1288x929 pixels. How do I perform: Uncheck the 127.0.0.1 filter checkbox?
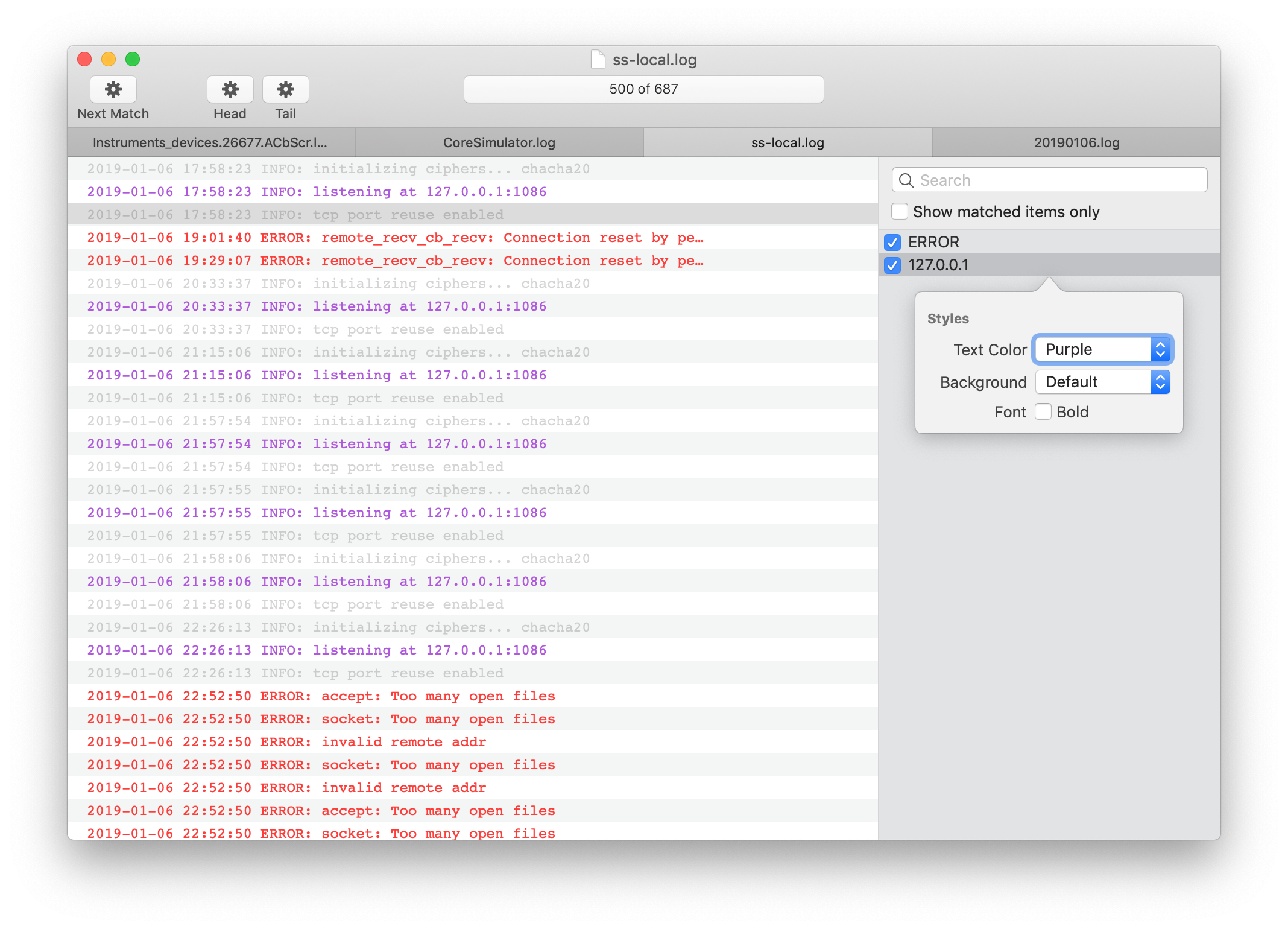[x=892, y=265]
